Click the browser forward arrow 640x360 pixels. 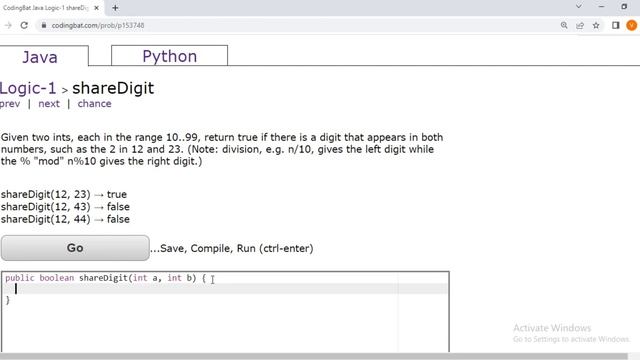8,25
